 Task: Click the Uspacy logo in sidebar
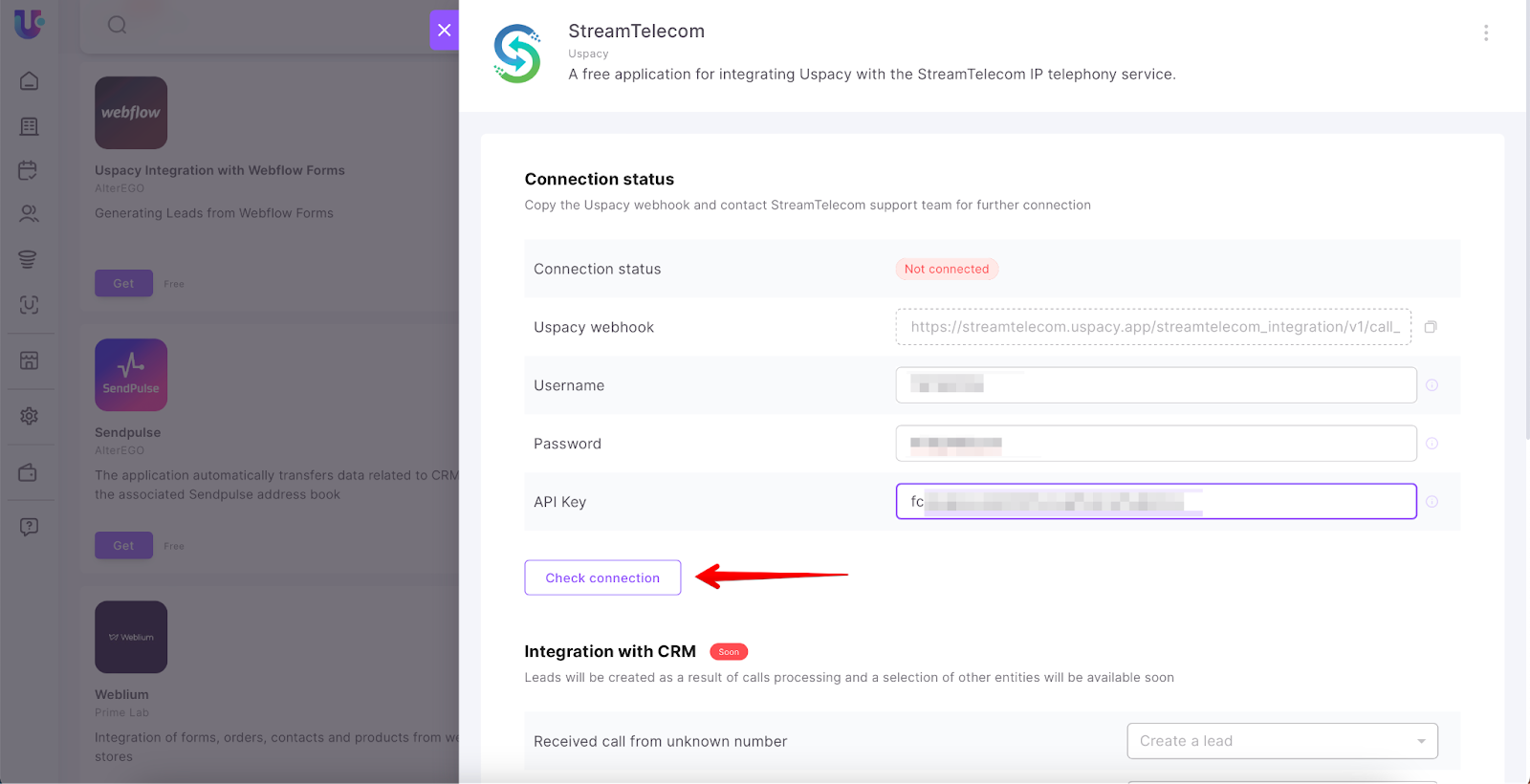click(29, 23)
